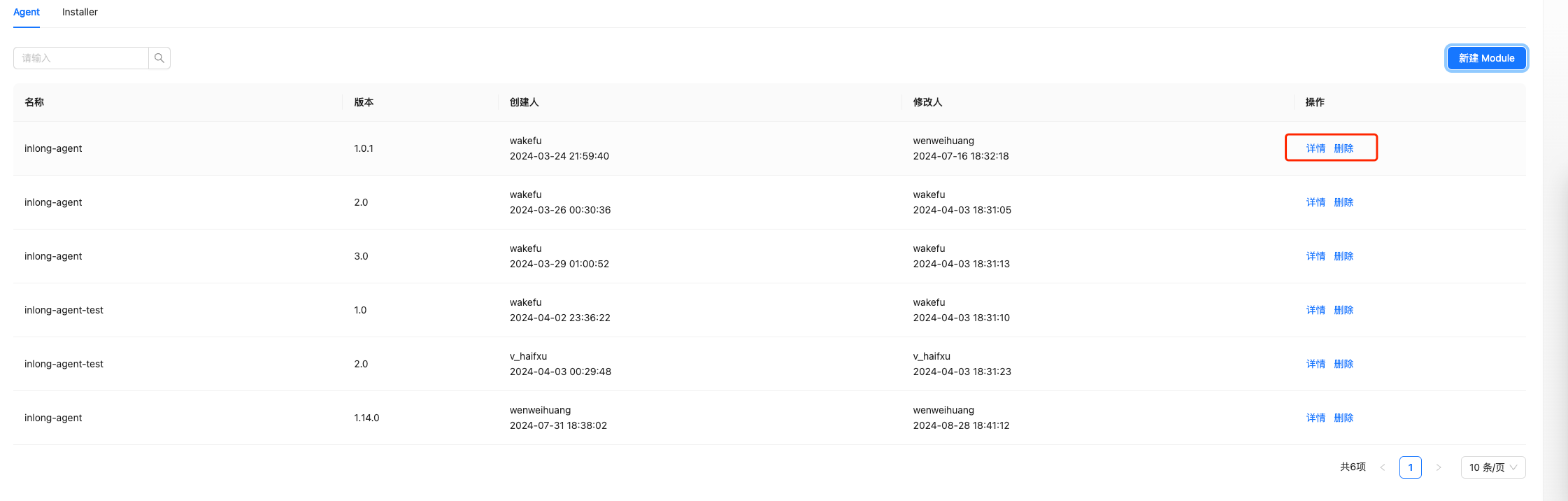Viewport: 1568px width, 501px height.
Task: Delete inlong-agent version 1.14.0
Action: [x=1344, y=418]
